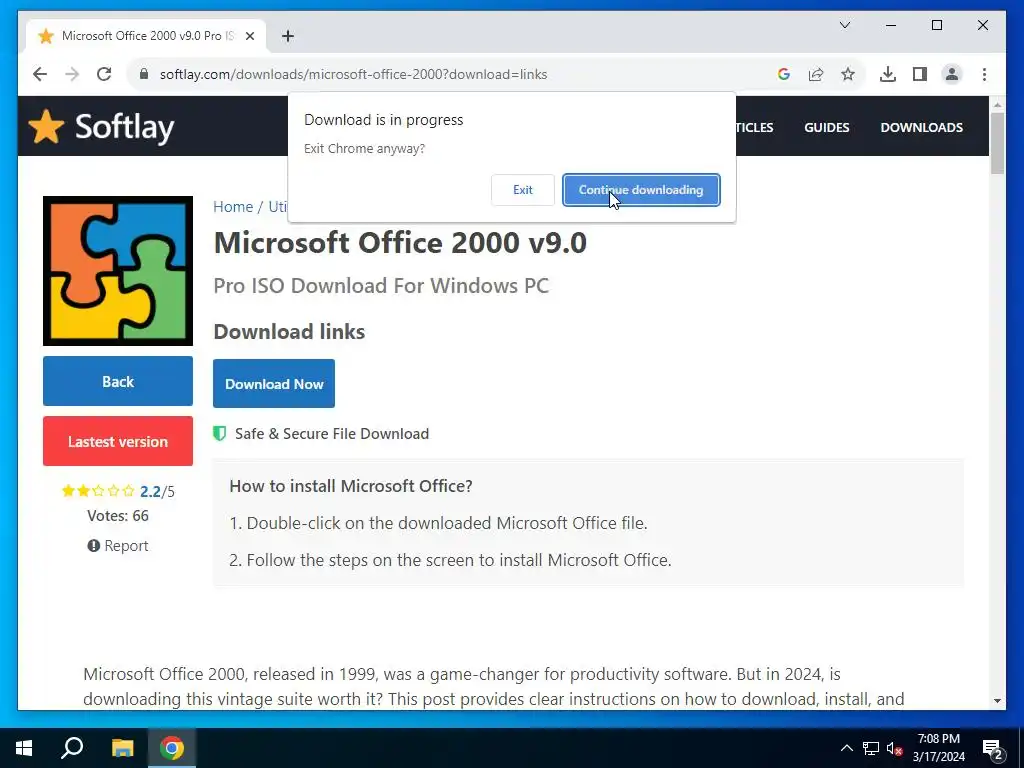Click the Microsoft Office puzzle logo image
Image resolution: width=1024 pixels, height=768 pixels.
118,270
